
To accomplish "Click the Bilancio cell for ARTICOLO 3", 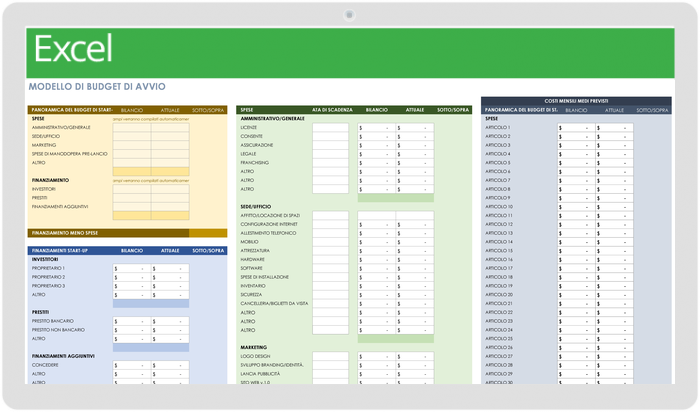I will pyautogui.click(x=576, y=145).
